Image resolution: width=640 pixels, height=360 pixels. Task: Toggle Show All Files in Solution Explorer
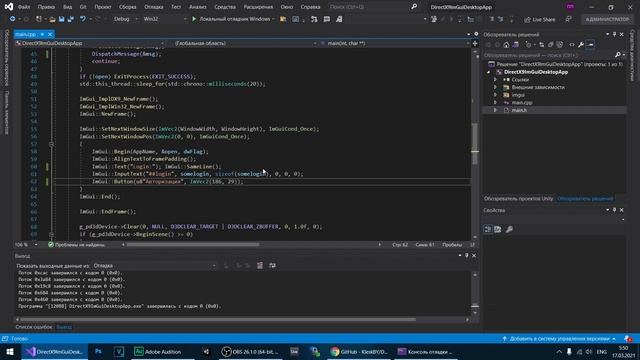tap(560, 45)
